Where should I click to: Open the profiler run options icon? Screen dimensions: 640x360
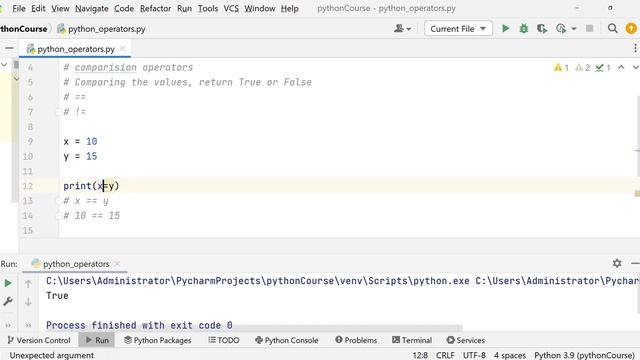(561, 29)
